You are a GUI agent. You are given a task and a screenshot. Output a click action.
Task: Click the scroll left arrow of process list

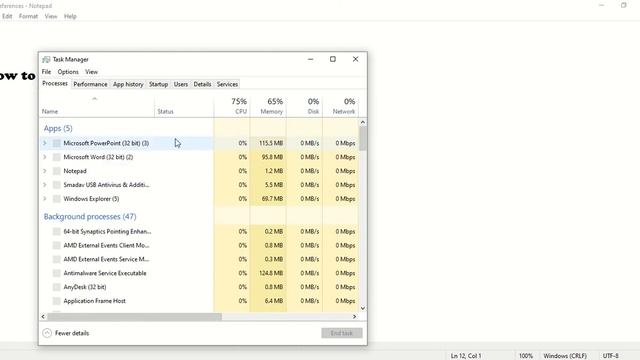coord(43,316)
